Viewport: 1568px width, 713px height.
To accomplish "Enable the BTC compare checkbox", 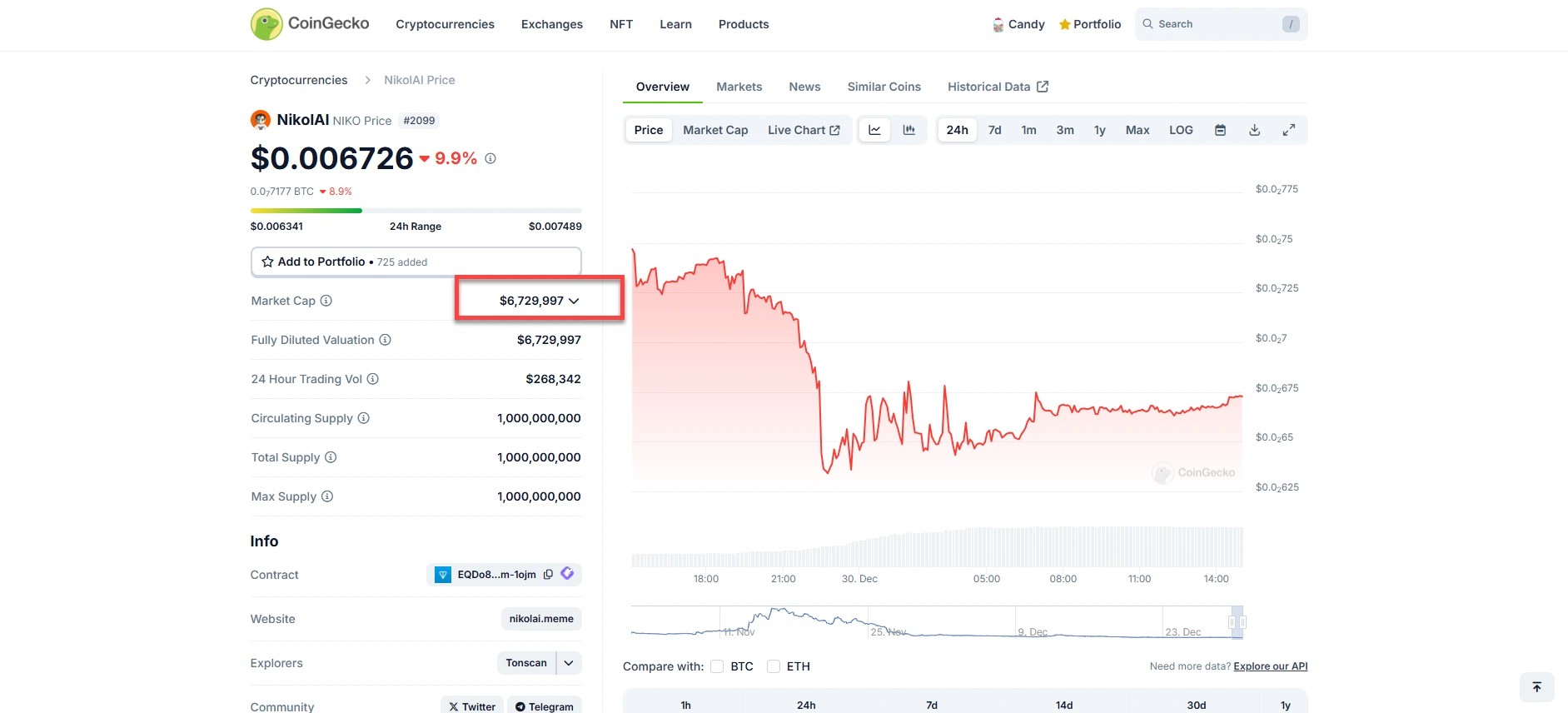I will (717, 666).
